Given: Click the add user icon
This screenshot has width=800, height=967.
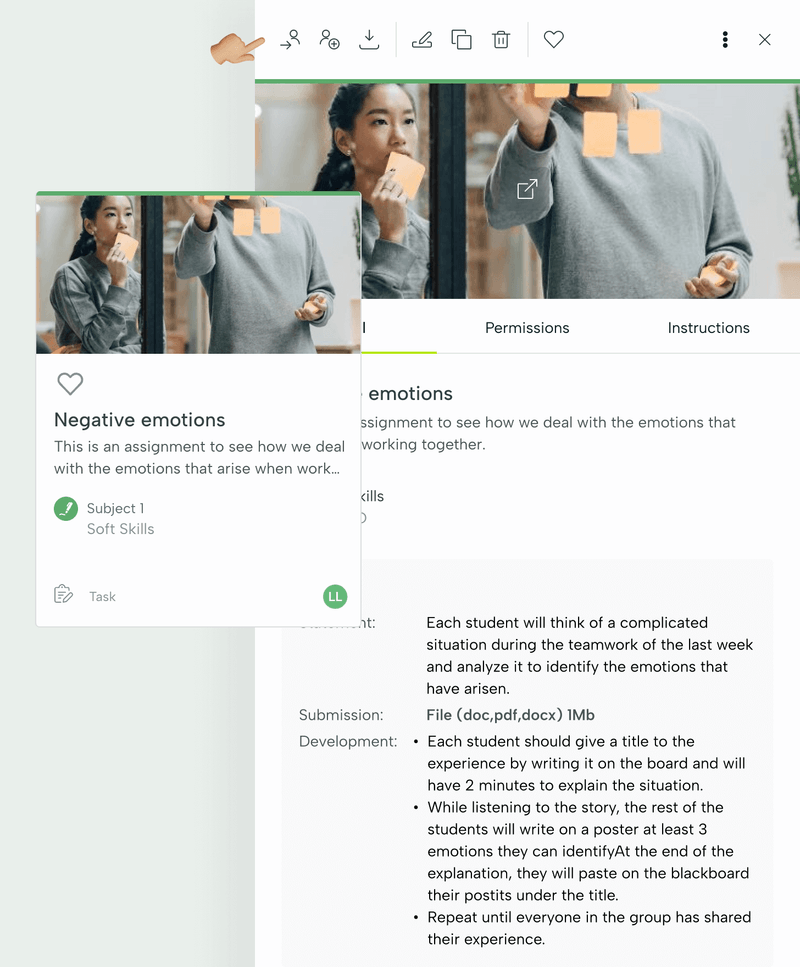Looking at the screenshot, I should [329, 39].
